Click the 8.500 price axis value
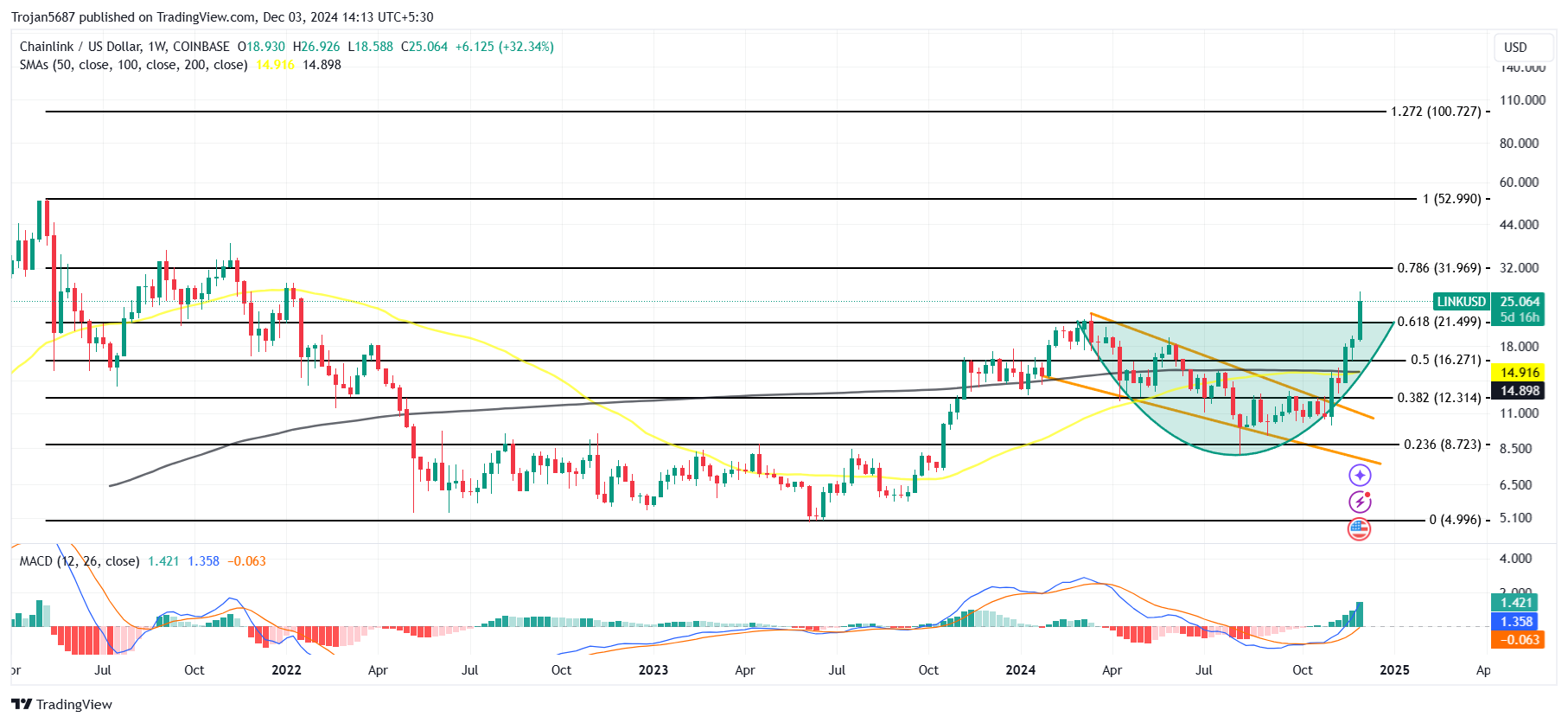1568x723 pixels. click(1516, 449)
